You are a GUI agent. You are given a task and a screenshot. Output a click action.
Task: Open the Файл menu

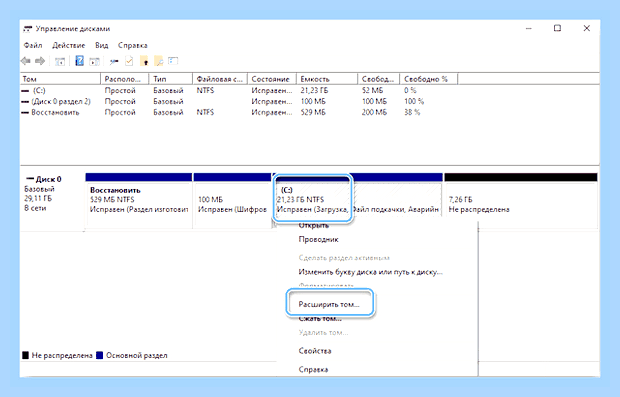[x=33, y=45]
